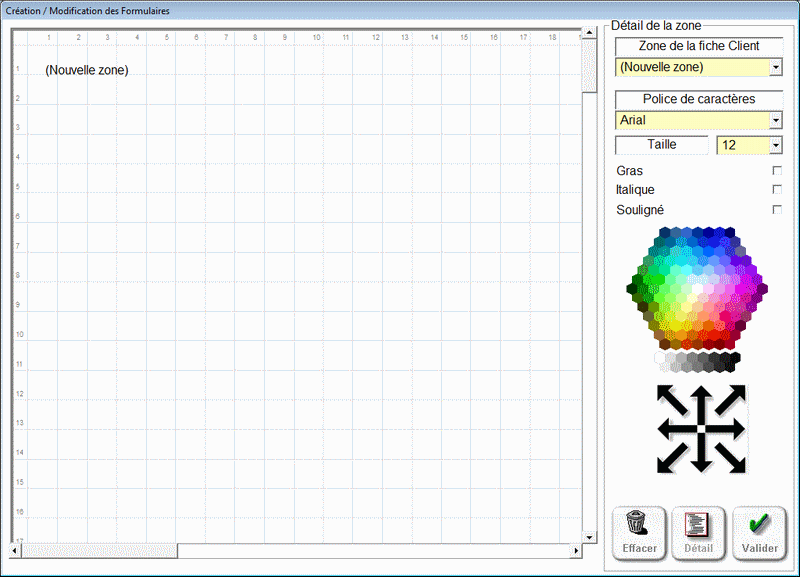Enable the Gras (bold) checkbox

click(x=777, y=170)
